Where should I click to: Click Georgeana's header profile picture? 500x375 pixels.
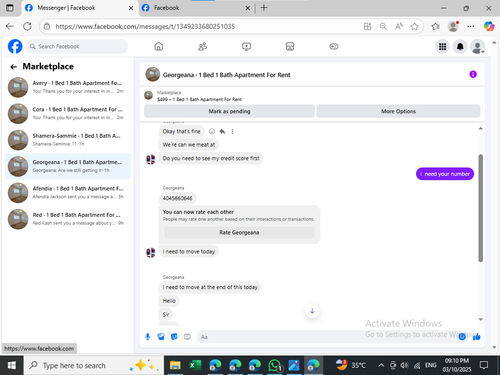pos(153,74)
